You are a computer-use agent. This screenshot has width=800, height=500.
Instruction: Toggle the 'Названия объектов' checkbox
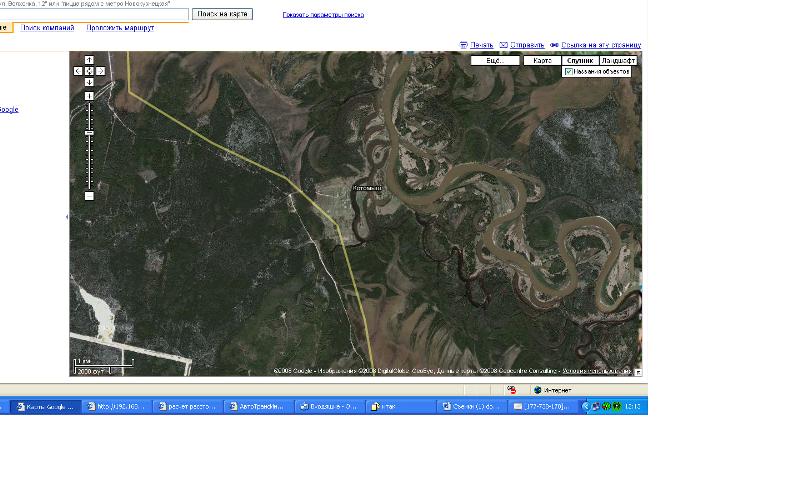(568, 72)
